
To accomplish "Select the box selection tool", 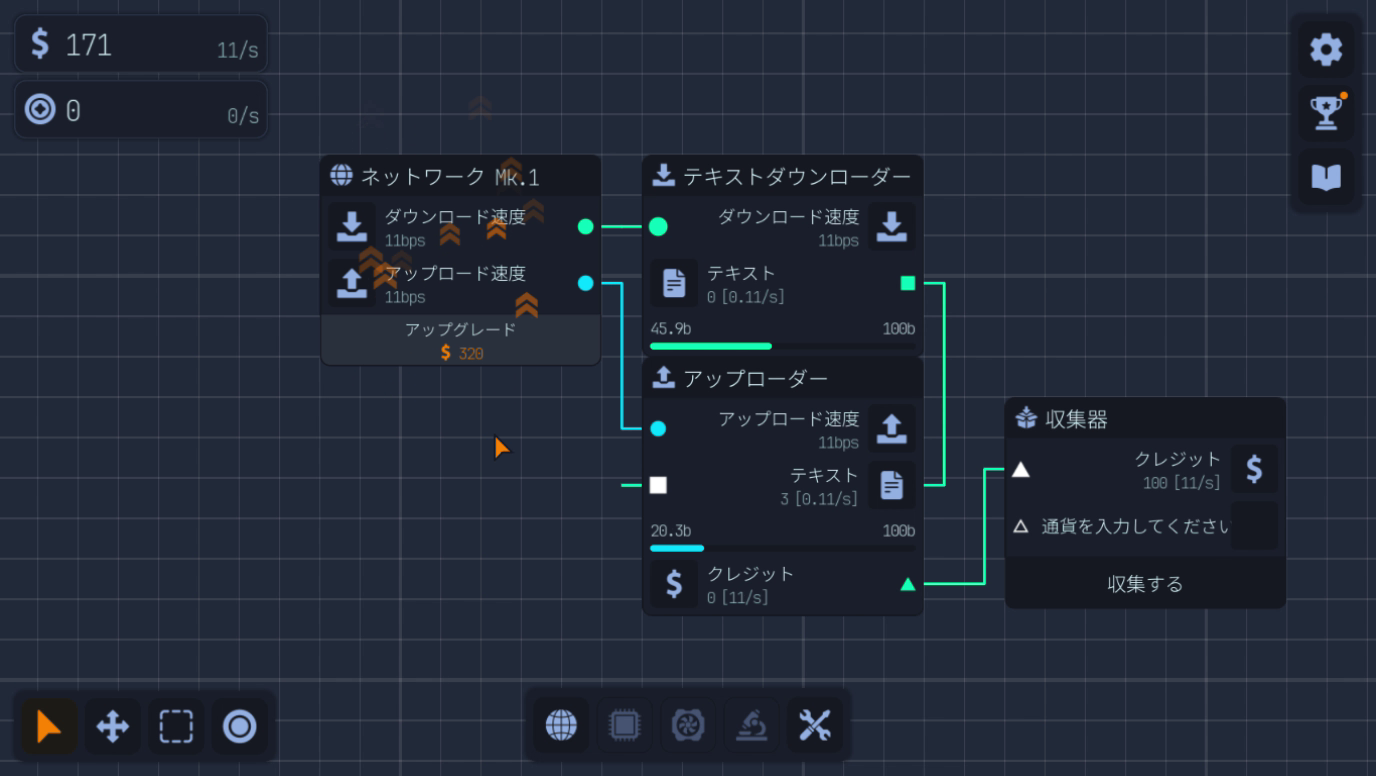I will tap(175, 728).
